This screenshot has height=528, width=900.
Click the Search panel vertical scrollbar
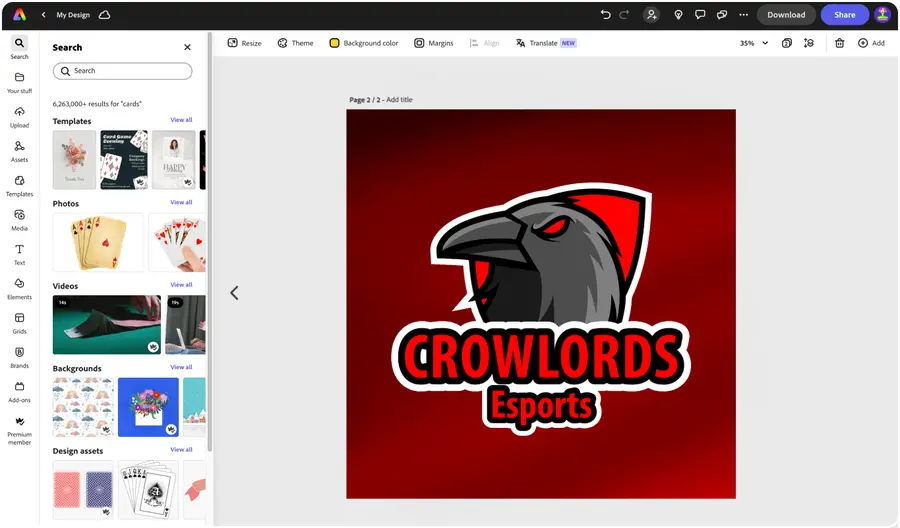(x=210, y=241)
